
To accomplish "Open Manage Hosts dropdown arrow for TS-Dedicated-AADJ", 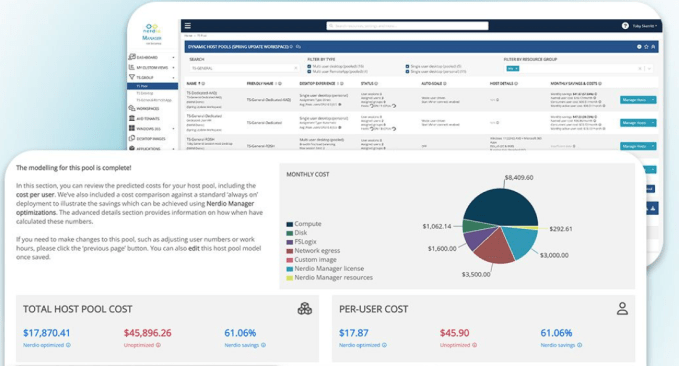I will [x=653, y=100].
